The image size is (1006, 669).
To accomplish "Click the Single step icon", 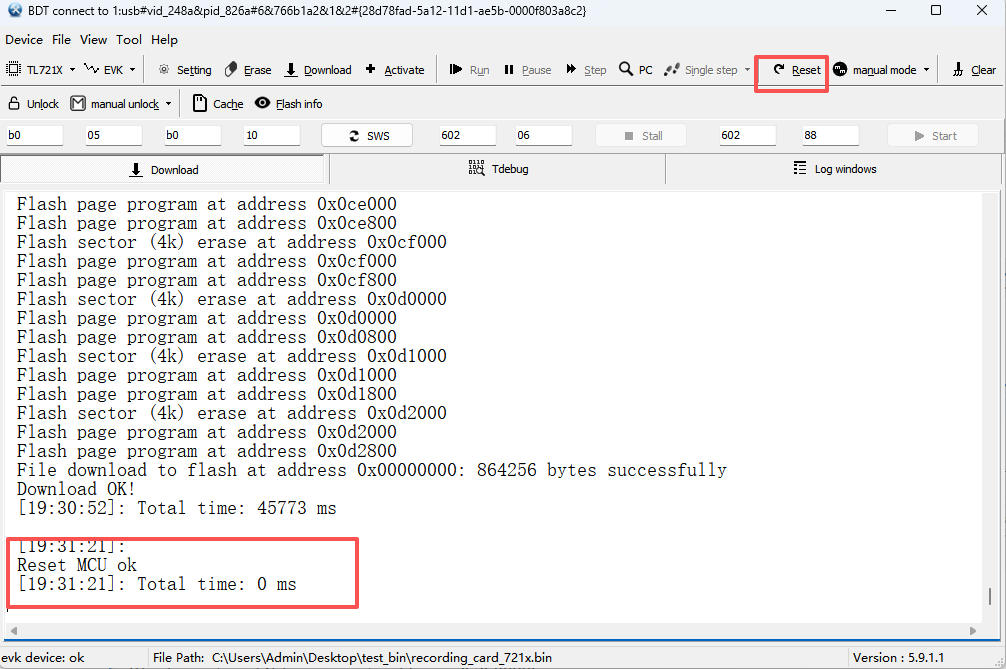I will [x=672, y=69].
